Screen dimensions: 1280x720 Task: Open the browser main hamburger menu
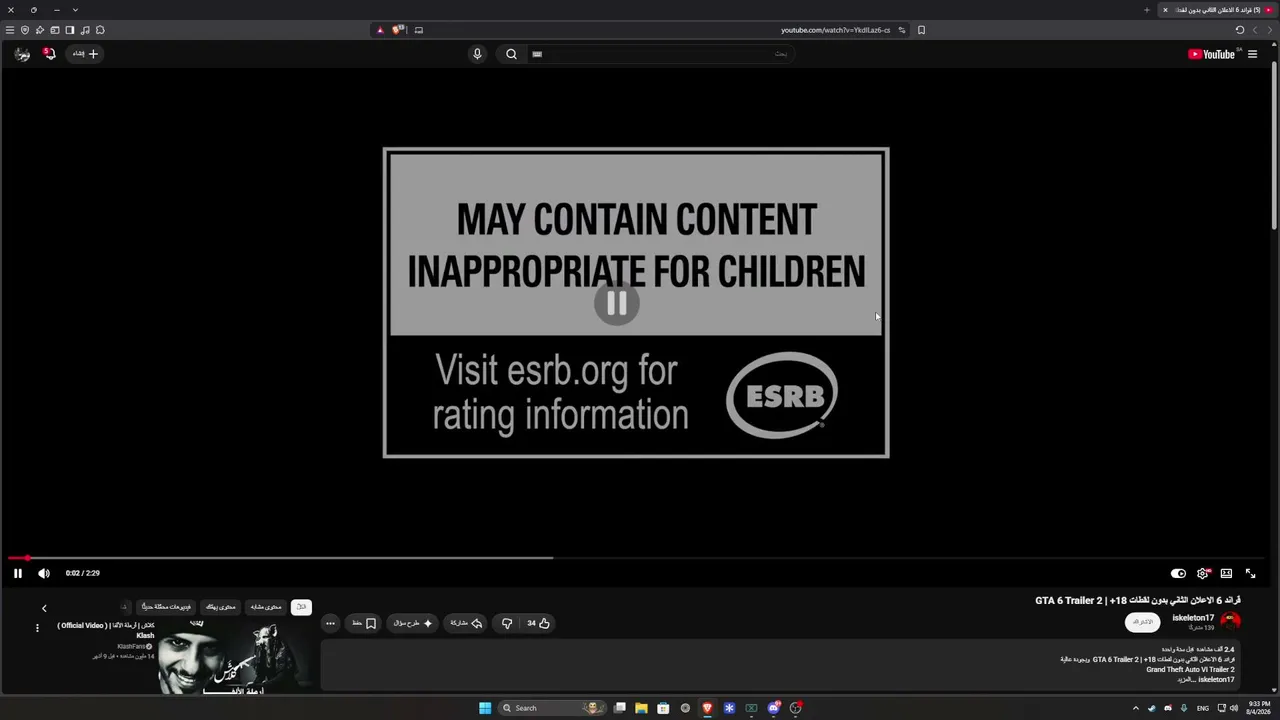point(10,30)
